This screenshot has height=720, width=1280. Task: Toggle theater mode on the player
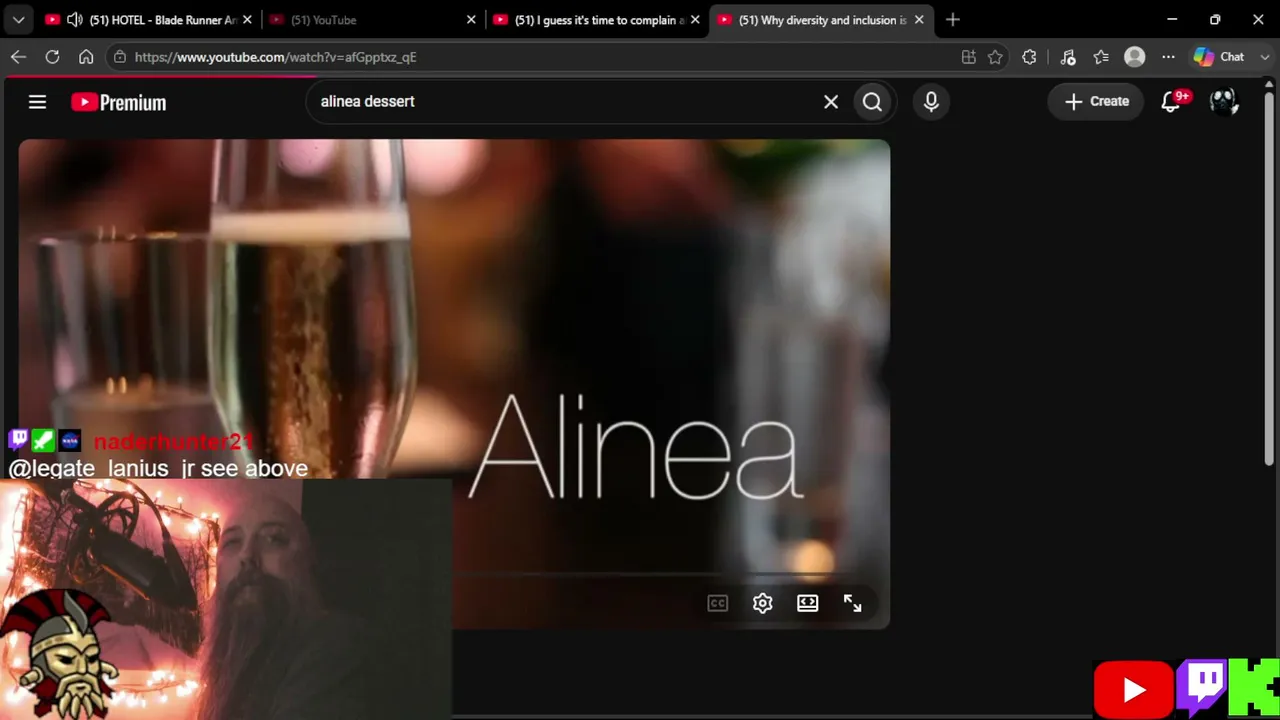click(x=807, y=603)
